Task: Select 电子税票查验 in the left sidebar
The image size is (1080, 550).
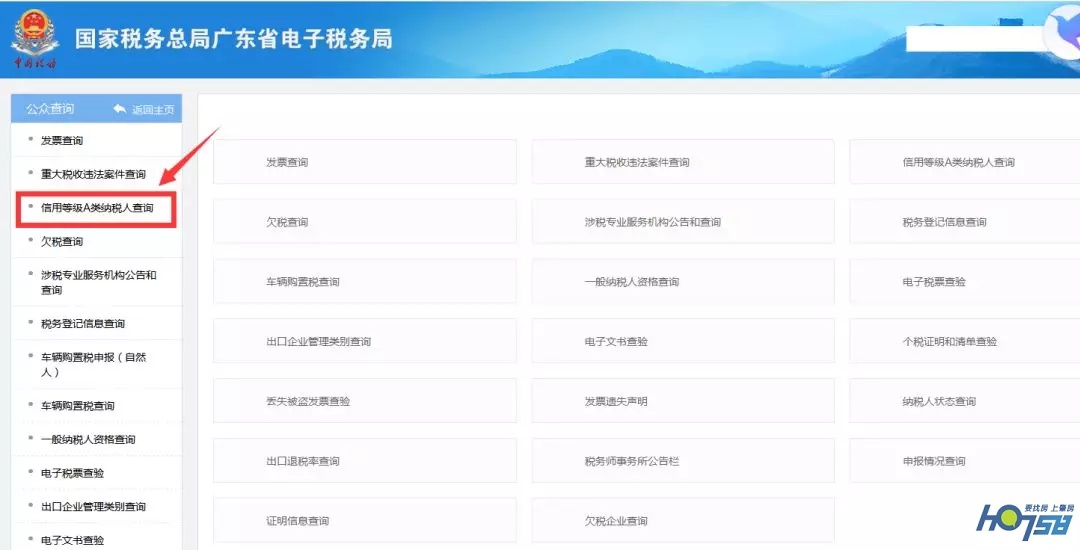Action: 96,473
